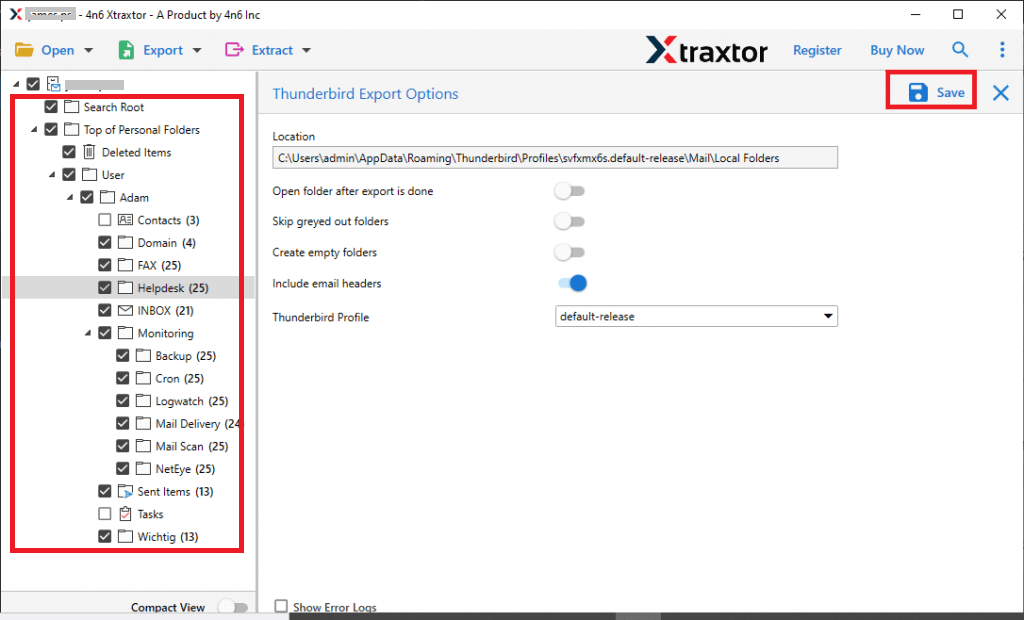Click the Buy Now link
The width and height of the screenshot is (1024, 620).
[x=897, y=50]
